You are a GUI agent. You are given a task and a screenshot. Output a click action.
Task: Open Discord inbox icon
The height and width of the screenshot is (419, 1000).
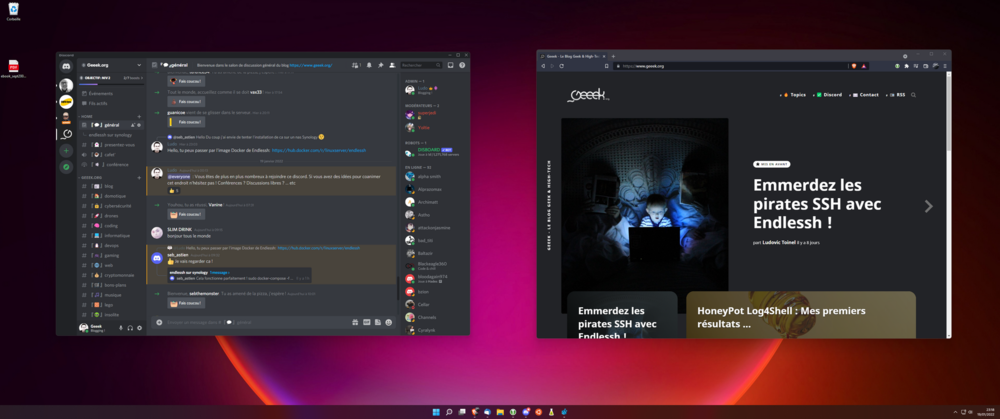coord(450,65)
